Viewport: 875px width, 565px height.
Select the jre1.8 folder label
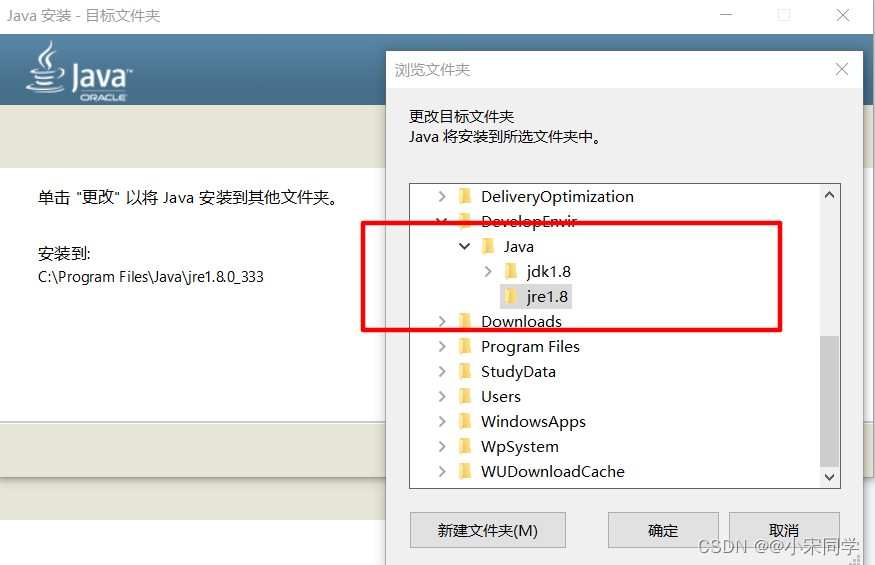[547, 296]
